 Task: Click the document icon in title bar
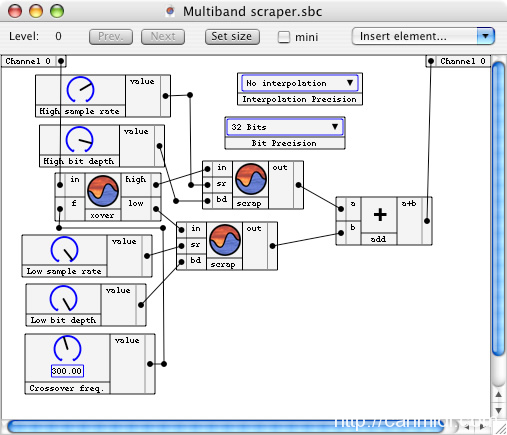170,12
